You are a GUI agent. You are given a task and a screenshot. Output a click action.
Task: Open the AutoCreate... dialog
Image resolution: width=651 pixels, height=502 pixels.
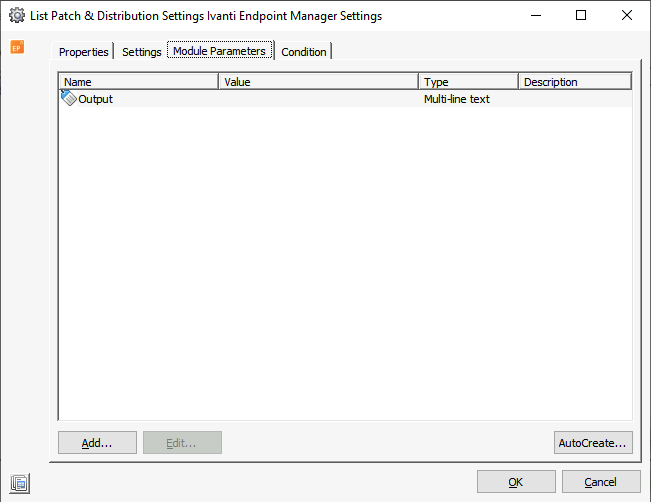pos(593,443)
